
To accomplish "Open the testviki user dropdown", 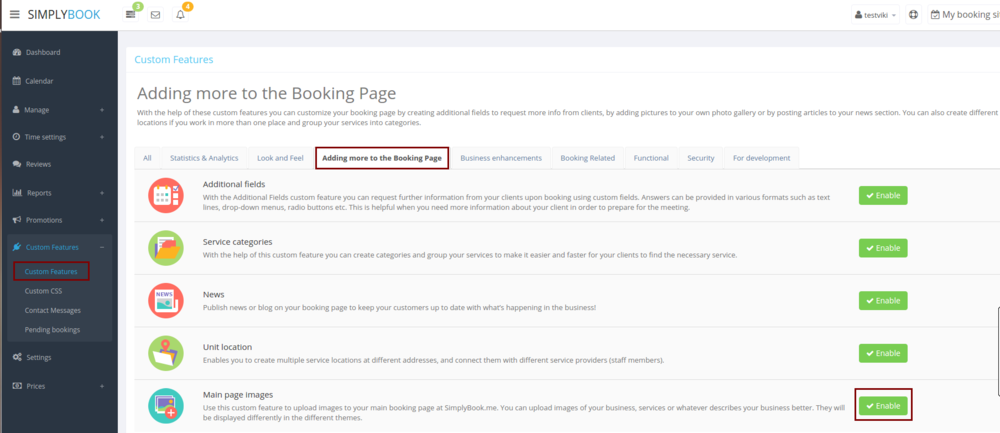I will click(874, 15).
